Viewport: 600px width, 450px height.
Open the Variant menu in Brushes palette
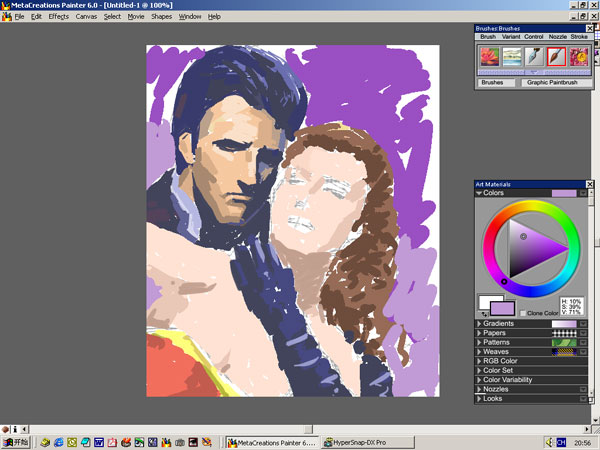click(x=511, y=37)
